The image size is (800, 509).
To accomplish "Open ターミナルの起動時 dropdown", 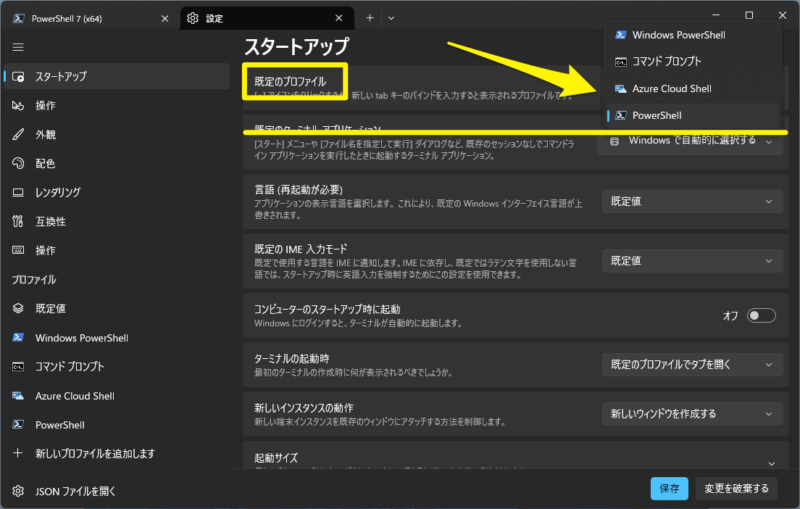I will [692, 365].
